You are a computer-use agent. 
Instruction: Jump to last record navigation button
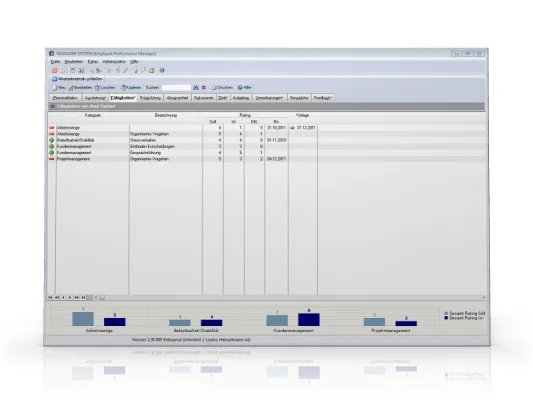point(83,298)
